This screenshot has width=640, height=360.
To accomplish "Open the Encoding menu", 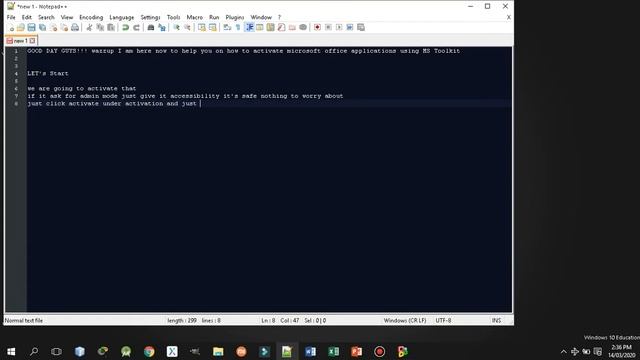I will (x=91, y=17).
